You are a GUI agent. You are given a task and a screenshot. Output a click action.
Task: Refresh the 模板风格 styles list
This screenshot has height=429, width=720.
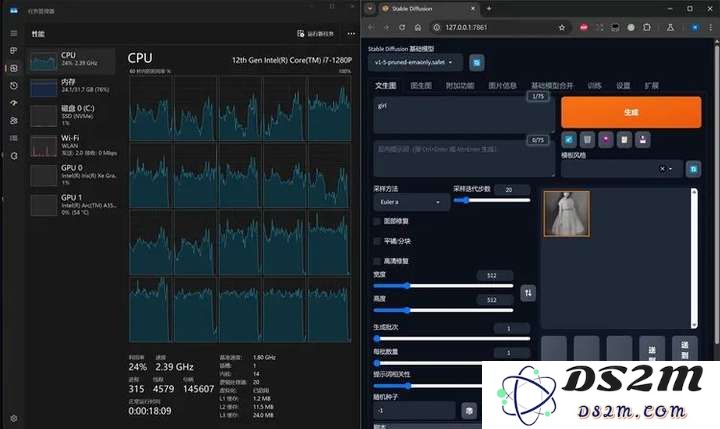[x=693, y=169]
